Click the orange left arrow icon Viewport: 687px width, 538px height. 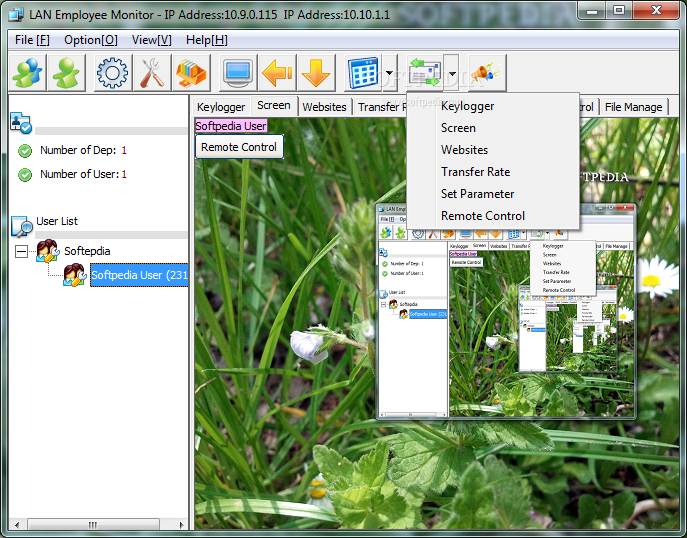point(277,72)
